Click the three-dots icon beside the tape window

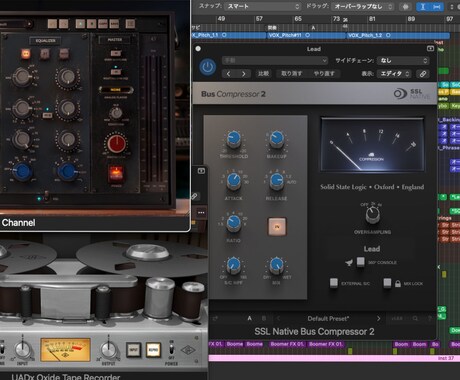[201, 212]
